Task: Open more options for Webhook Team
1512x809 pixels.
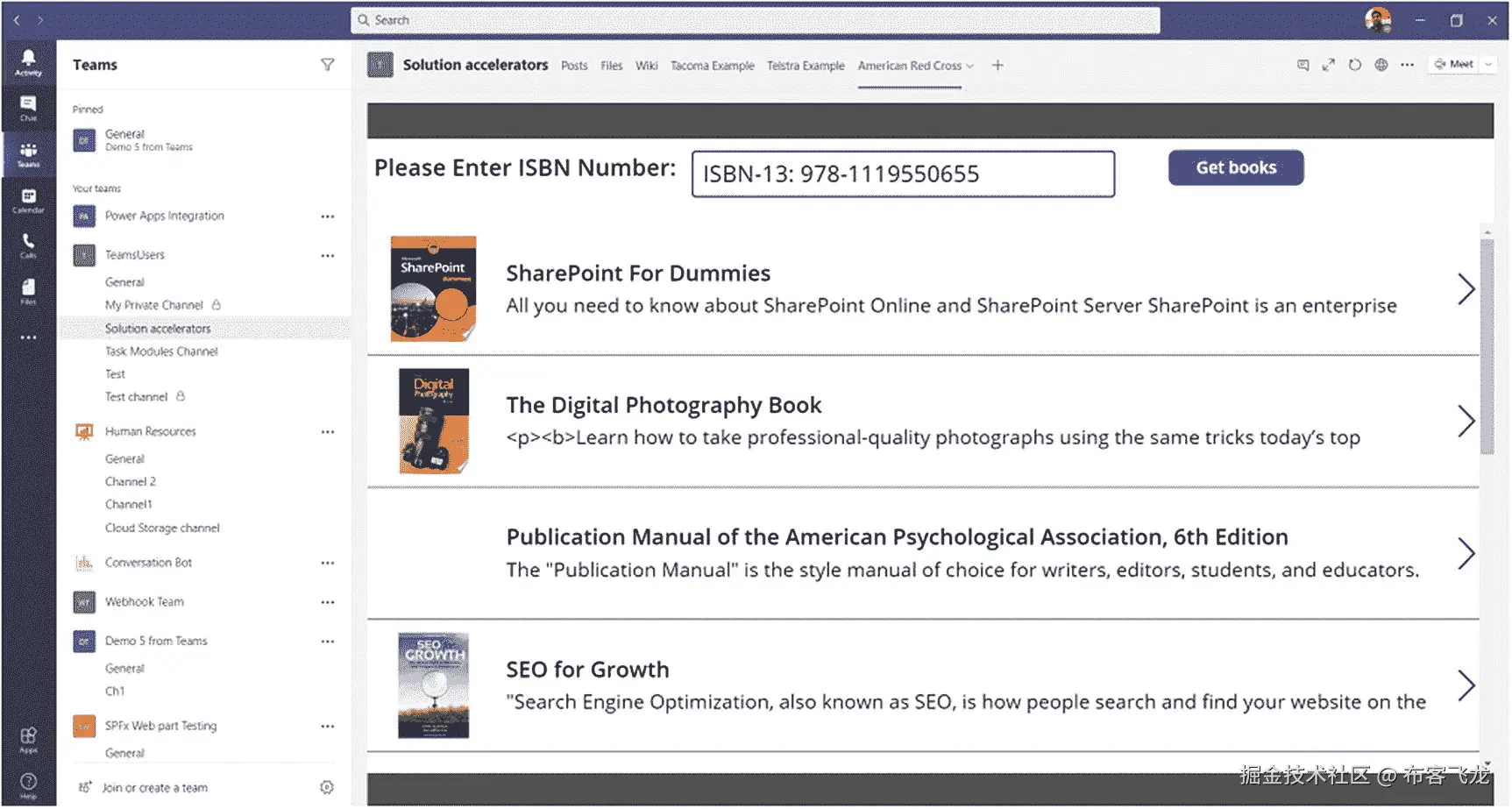Action: coord(328,603)
